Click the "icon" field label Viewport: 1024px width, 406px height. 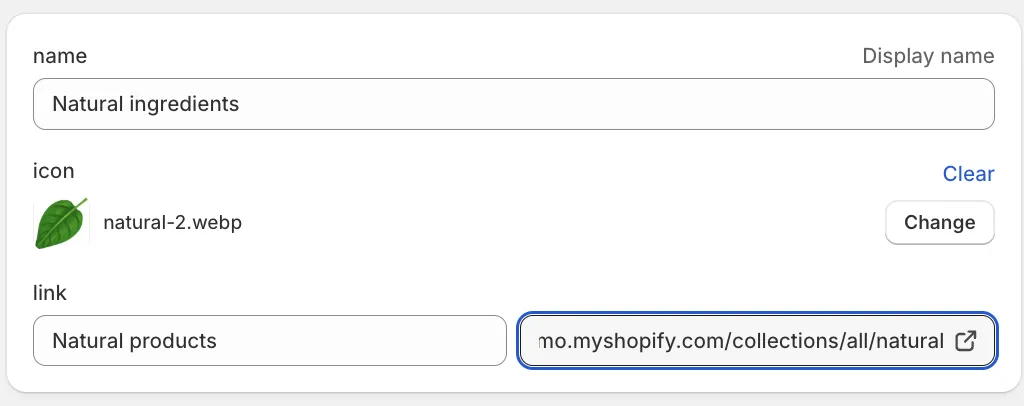[x=54, y=171]
